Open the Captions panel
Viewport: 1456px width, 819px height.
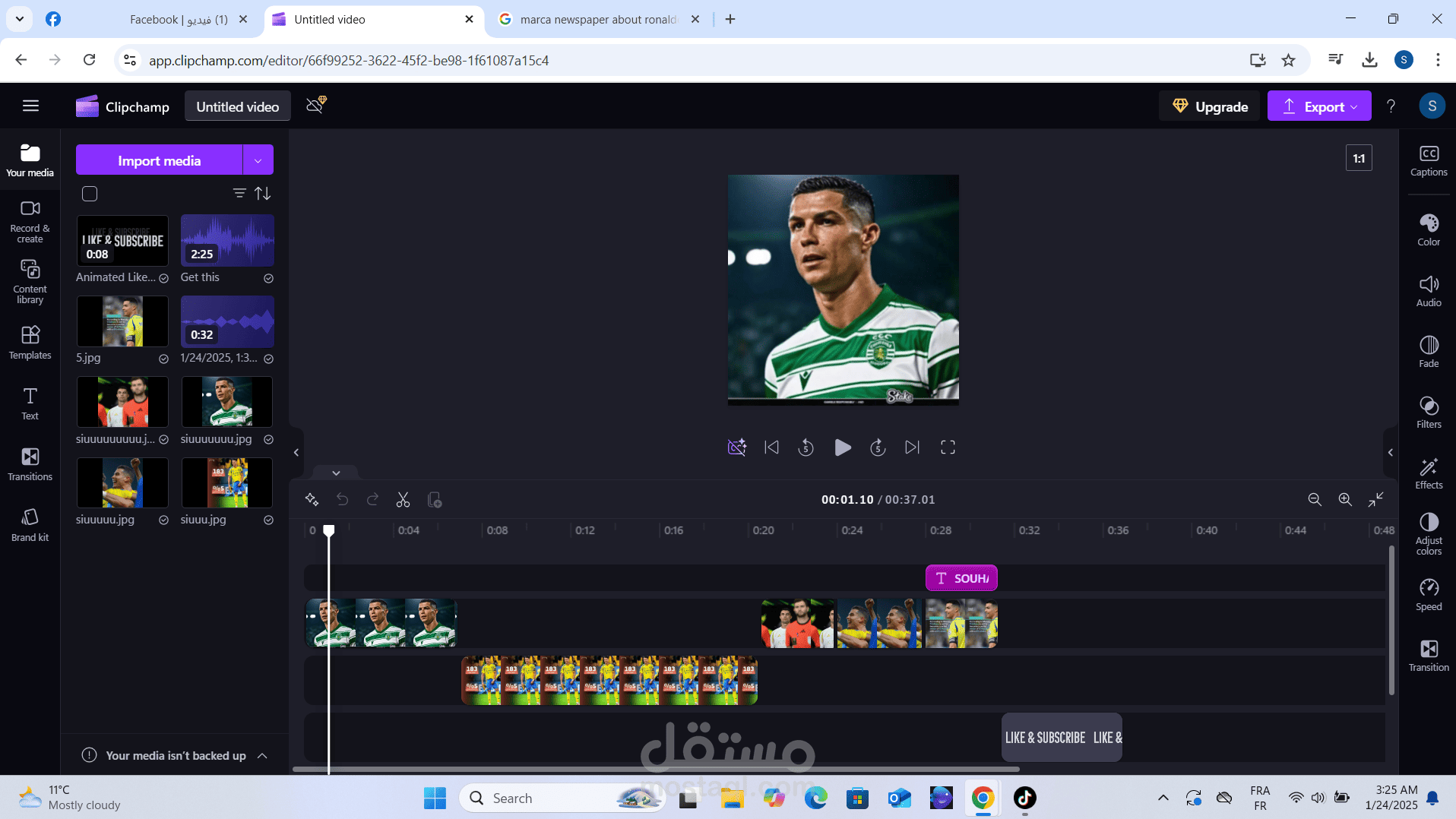(1429, 161)
